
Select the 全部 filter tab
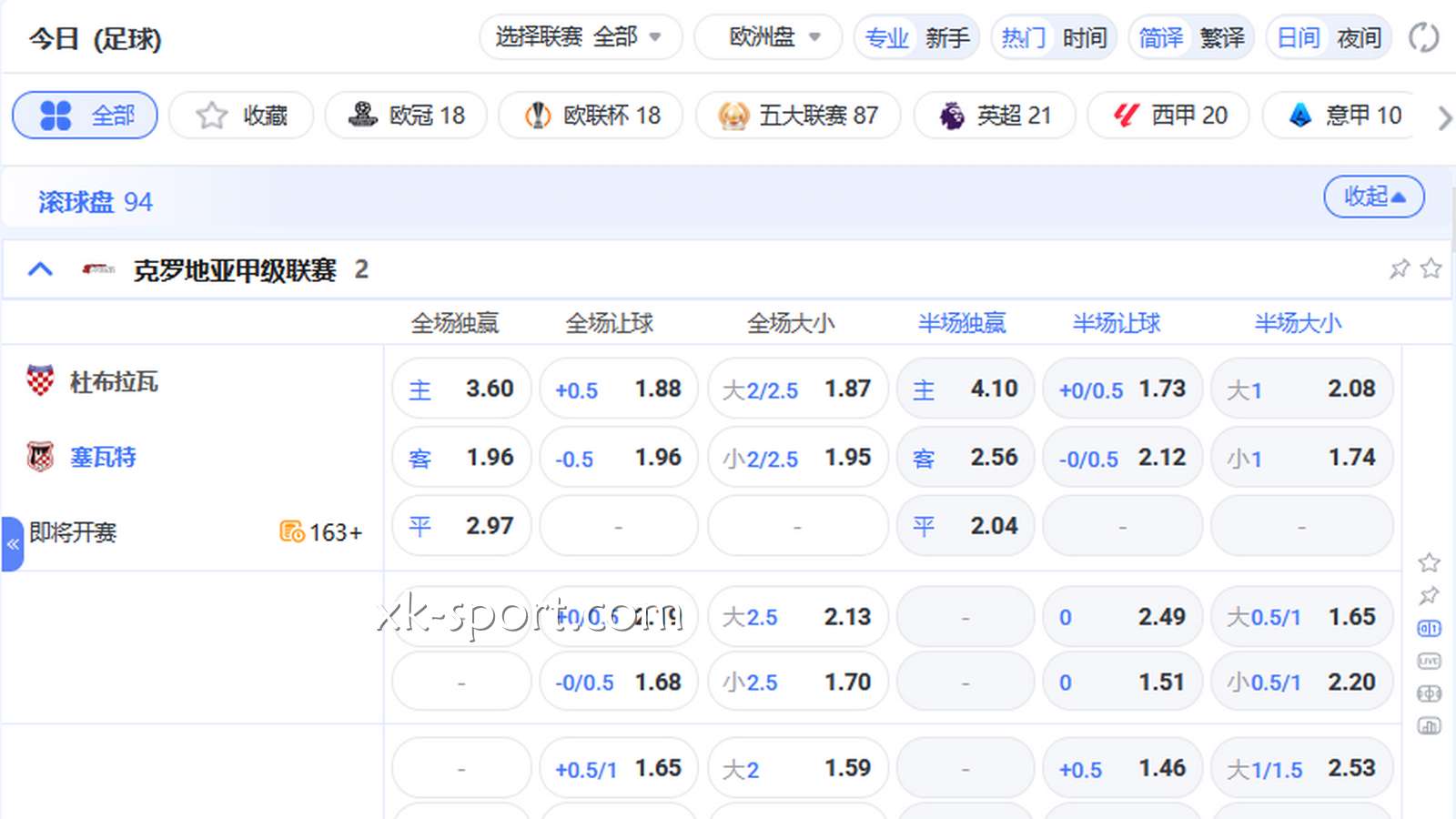(x=85, y=116)
